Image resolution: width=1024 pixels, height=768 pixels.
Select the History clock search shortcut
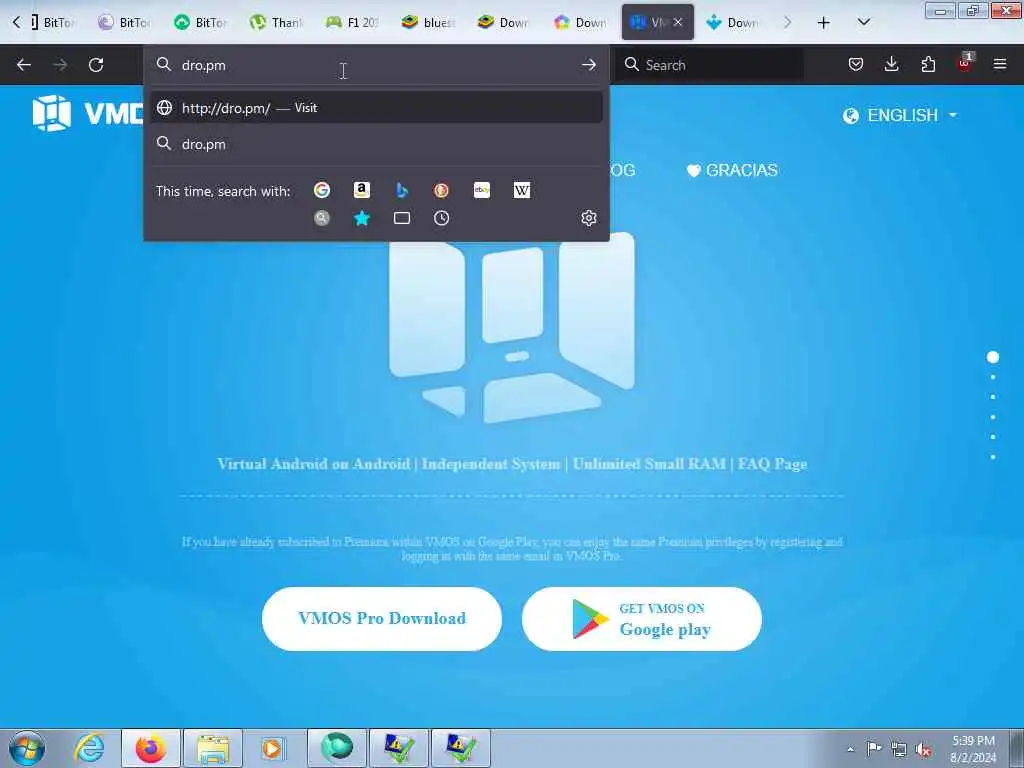441,218
